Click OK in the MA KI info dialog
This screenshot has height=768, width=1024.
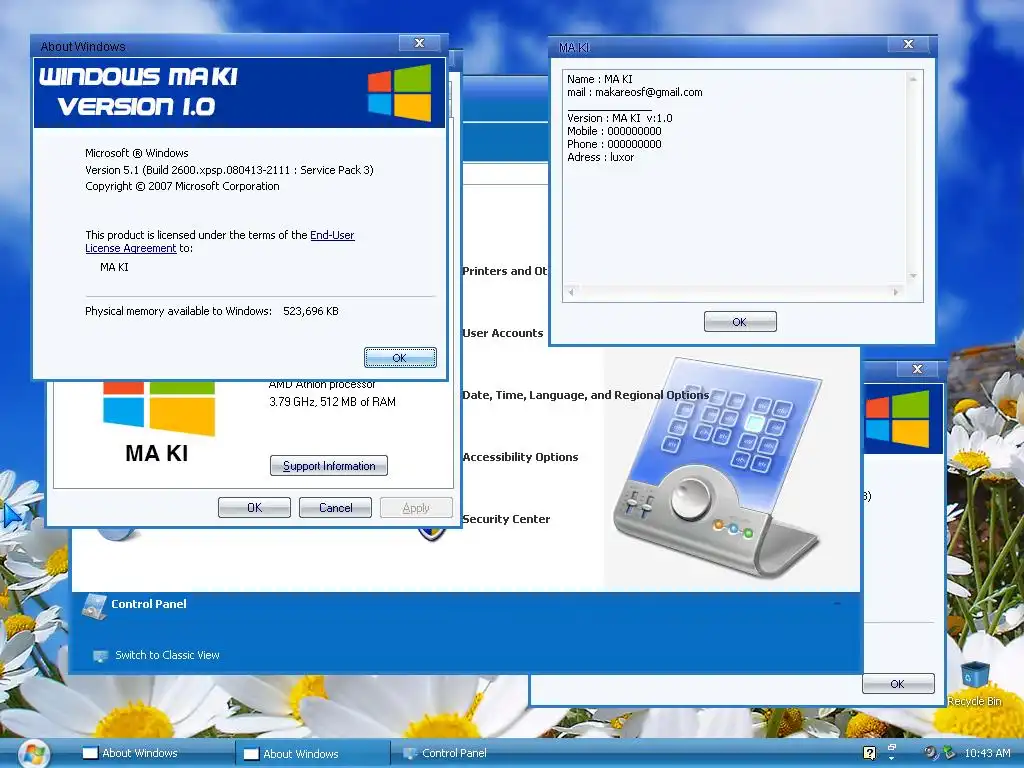coord(740,321)
